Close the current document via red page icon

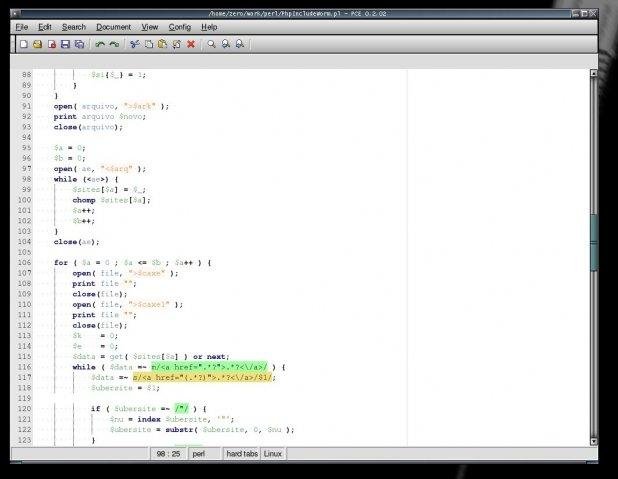pyautogui.click(x=52, y=44)
